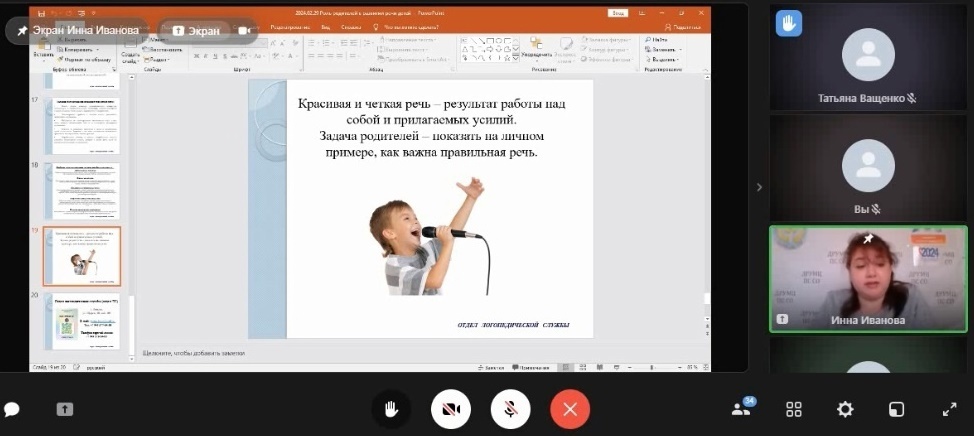
Task: Switch to slide sorter view icon
Action: pyautogui.click(x=583, y=368)
